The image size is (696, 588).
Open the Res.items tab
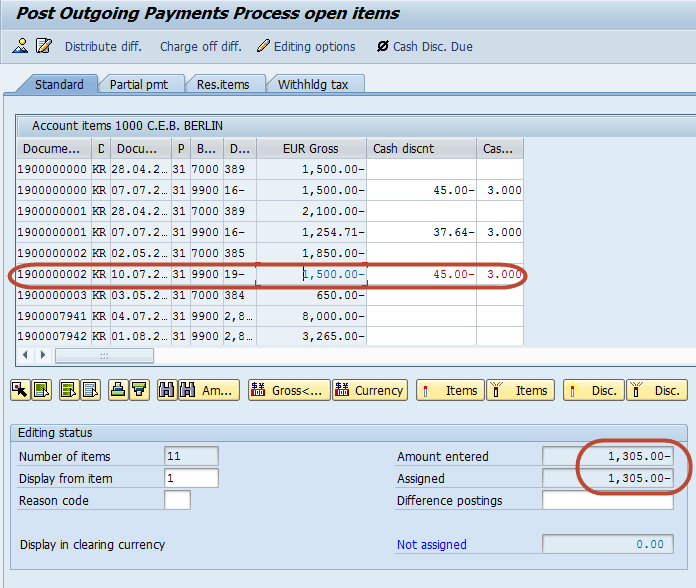tap(222, 85)
